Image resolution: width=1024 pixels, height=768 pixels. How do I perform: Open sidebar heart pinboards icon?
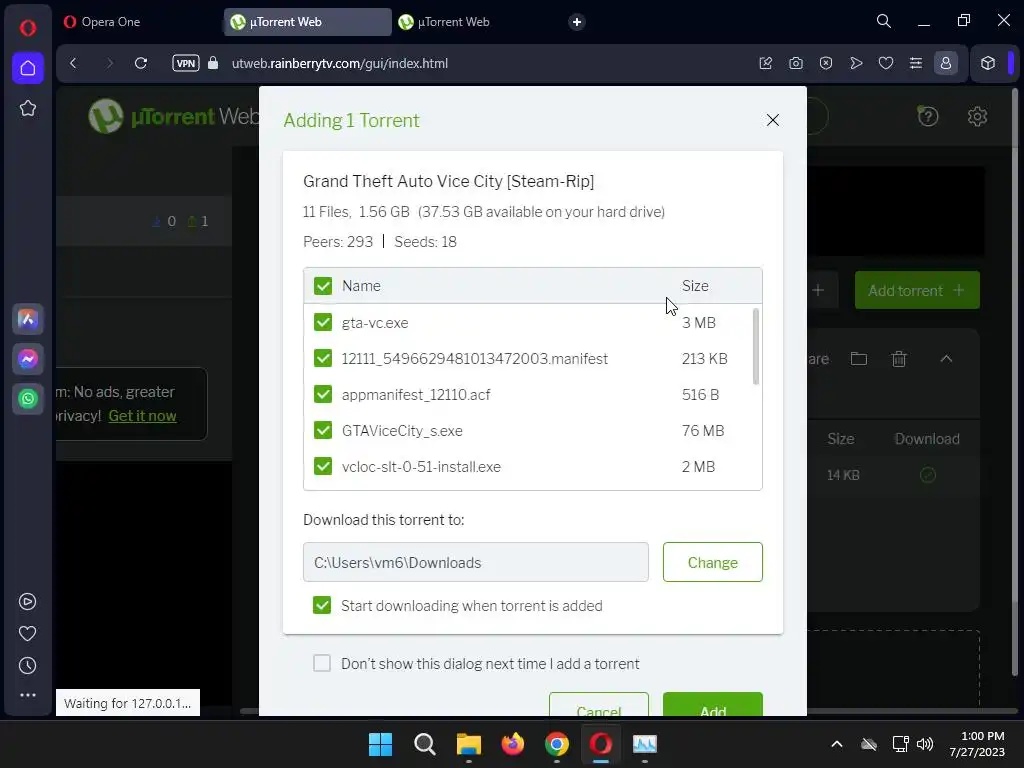27,633
